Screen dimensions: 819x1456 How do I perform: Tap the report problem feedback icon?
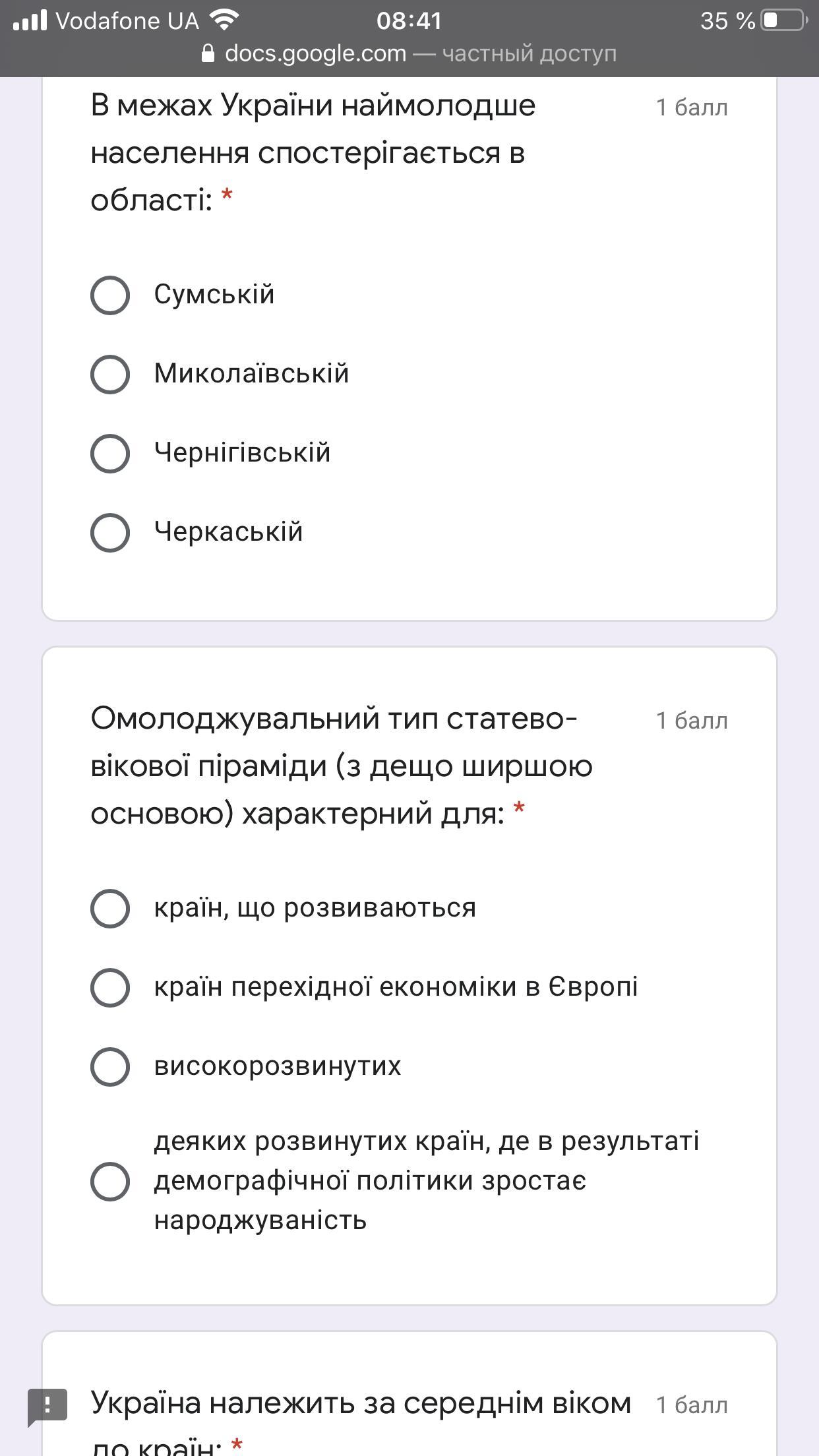tap(47, 1405)
